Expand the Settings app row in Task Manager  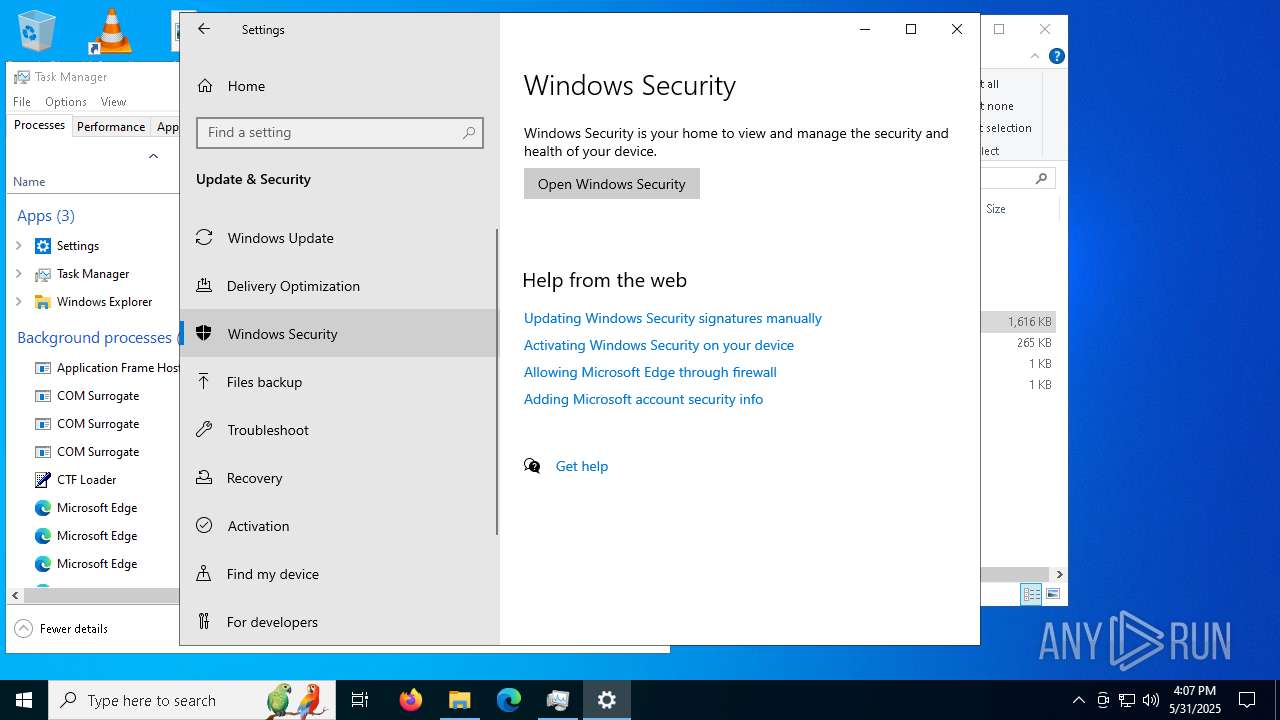pyautogui.click(x=18, y=246)
